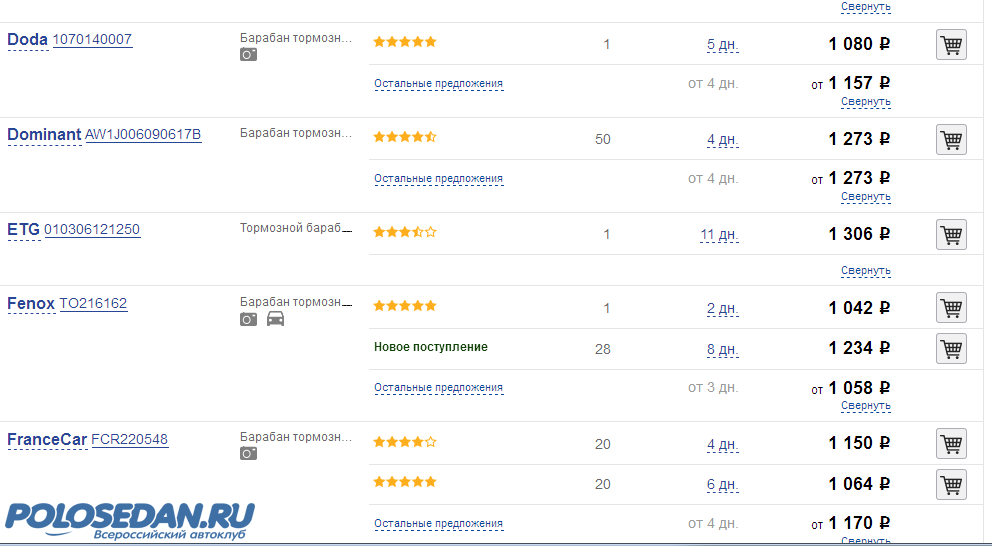Add Dominant 1 273 ₽ offer to cart
The image size is (992, 546).
click(951, 139)
